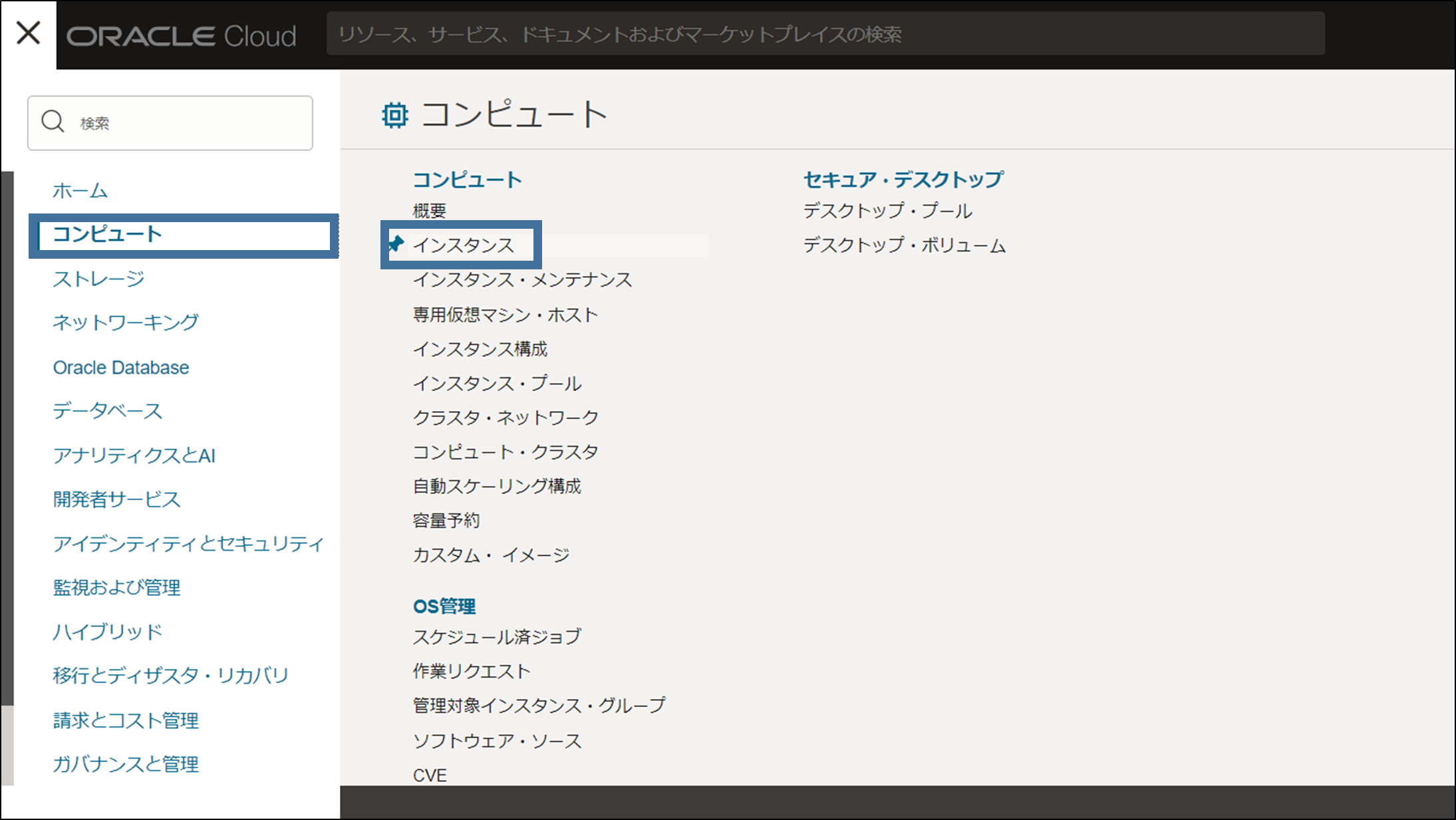Go to ホーム in navigation menu
1456x820 pixels.
tap(80, 191)
